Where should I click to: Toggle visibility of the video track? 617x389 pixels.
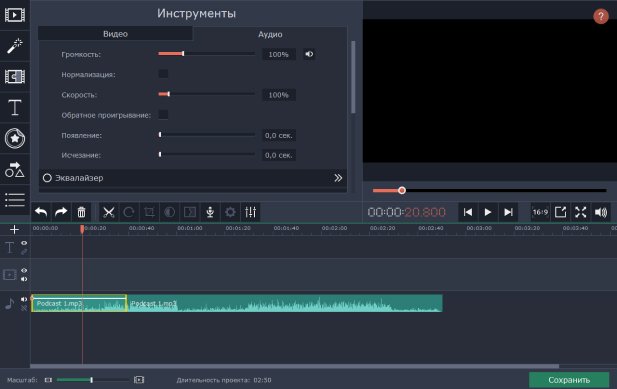pos(24,271)
